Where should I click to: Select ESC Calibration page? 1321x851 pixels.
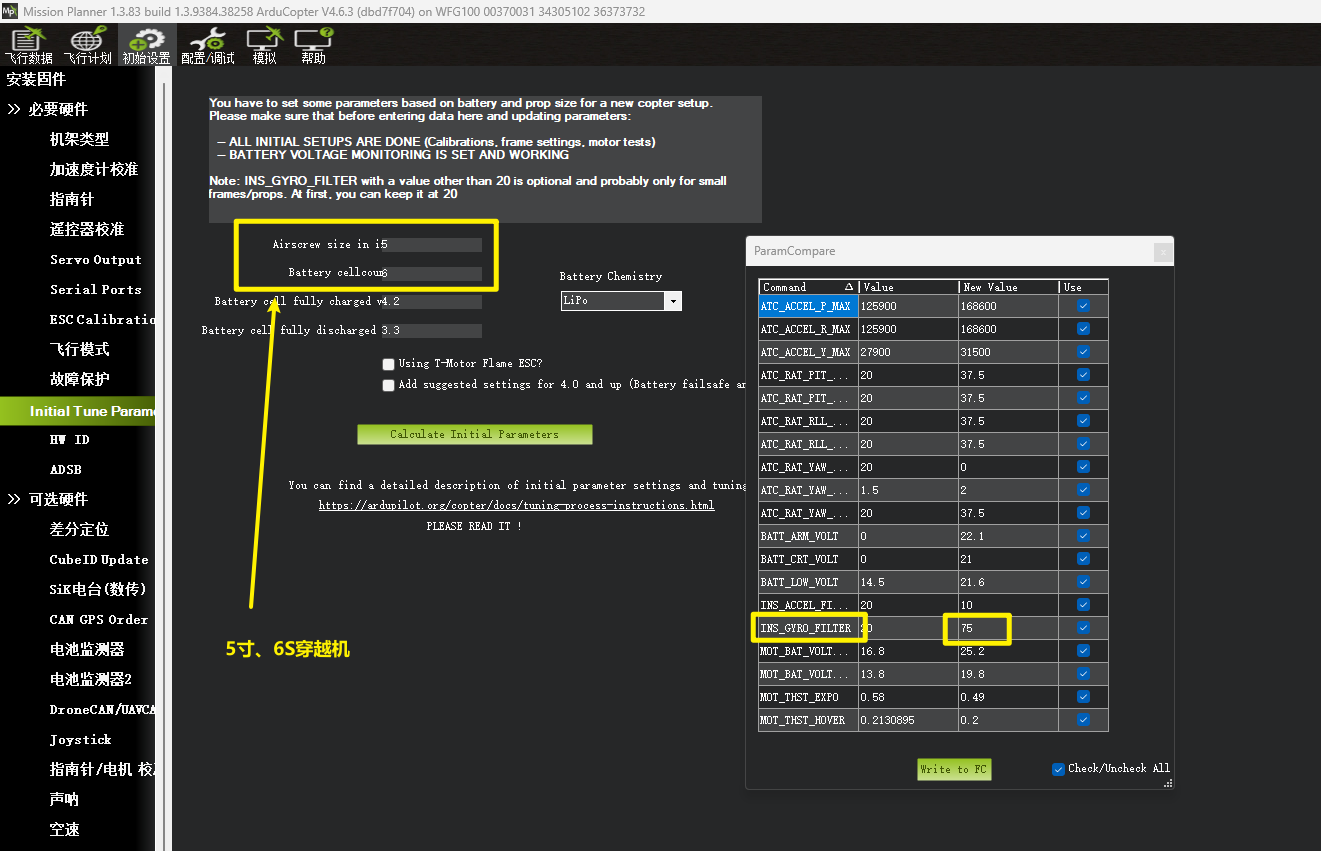pyautogui.click(x=102, y=319)
